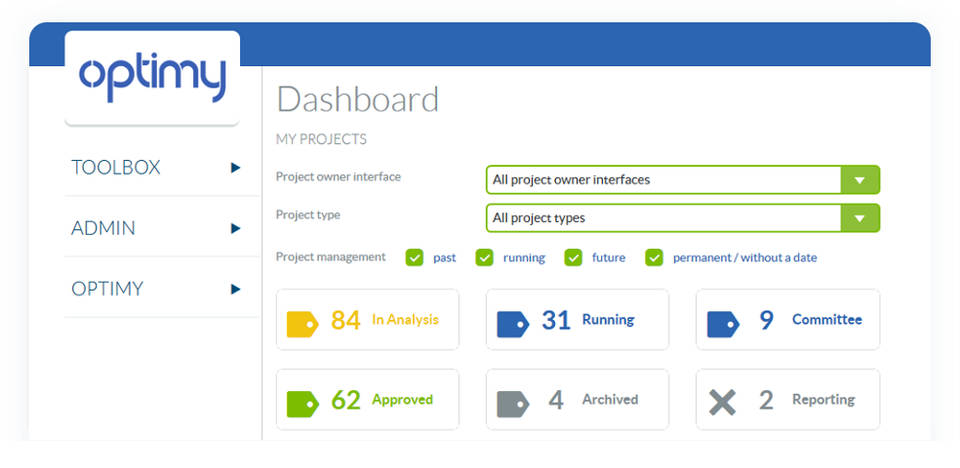Click the blue Running tag icon
Image resolution: width=960 pixels, height=468 pixels.
click(512, 323)
